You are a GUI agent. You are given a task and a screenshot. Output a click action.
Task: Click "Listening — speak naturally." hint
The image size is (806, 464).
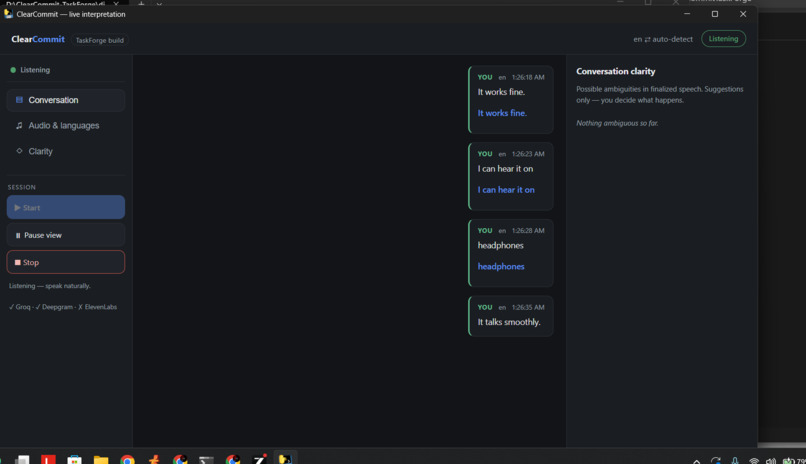click(49, 286)
